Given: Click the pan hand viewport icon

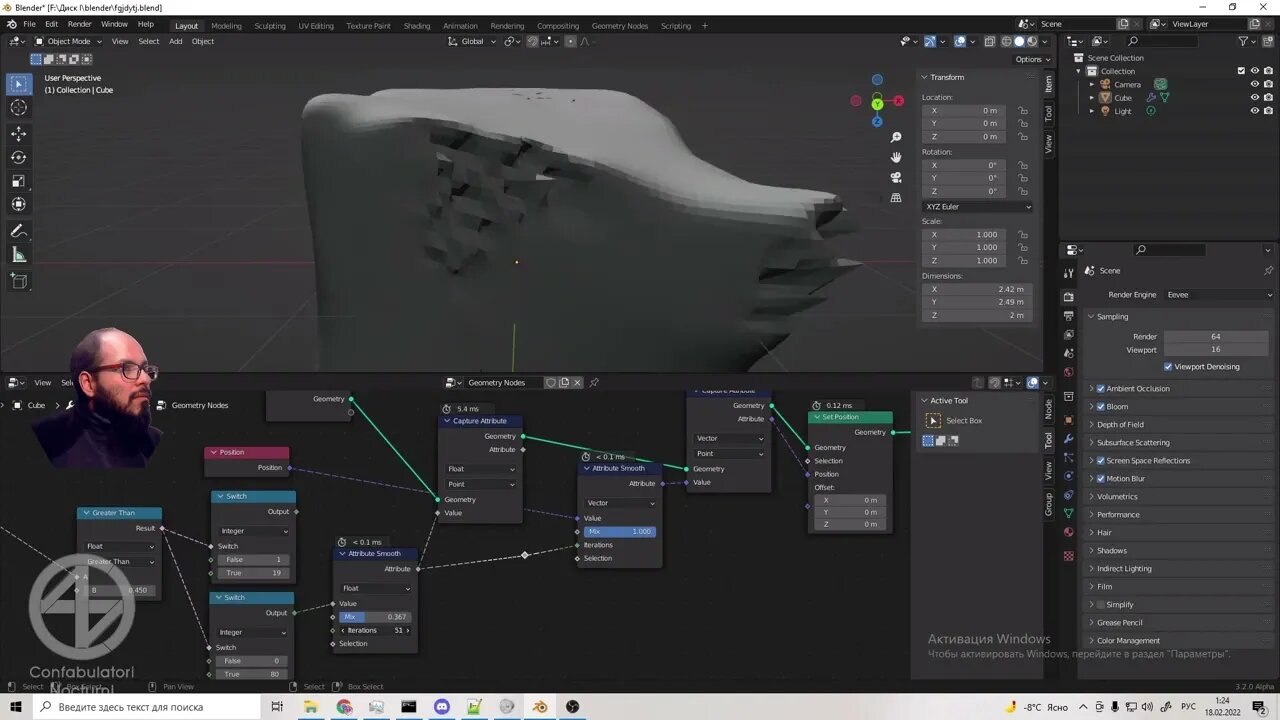Looking at the screenshot, I should click(x=896, y=157).
